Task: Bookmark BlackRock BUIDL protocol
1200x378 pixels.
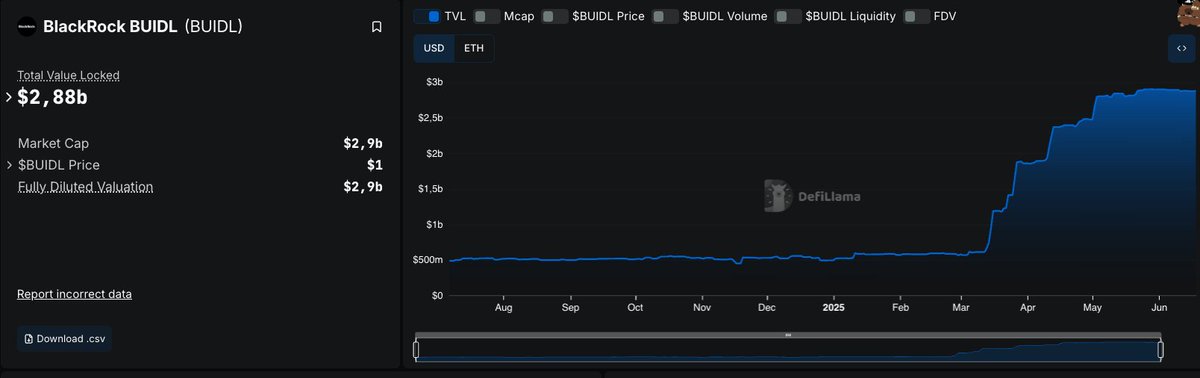Action: pos(376,27)
